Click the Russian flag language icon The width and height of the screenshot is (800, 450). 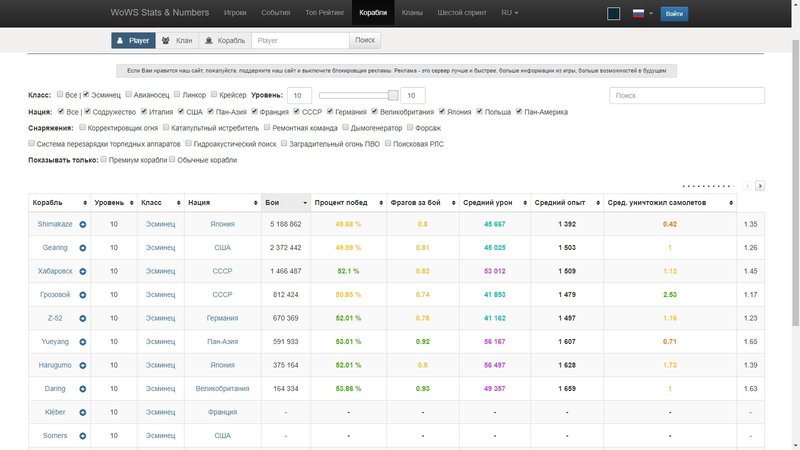click(638, 13)
